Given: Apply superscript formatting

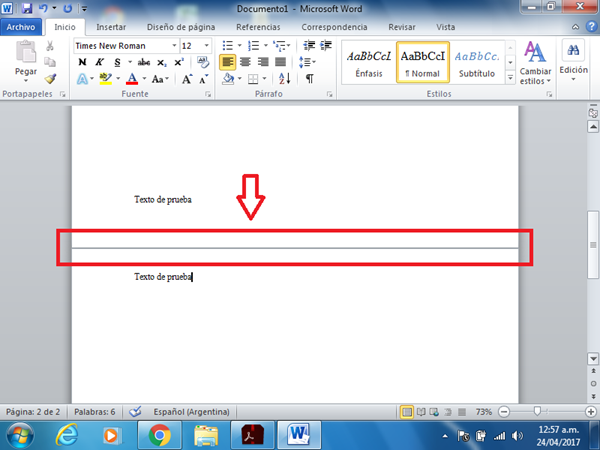Looking at the screenshot, I should click(x=179, y=62).
